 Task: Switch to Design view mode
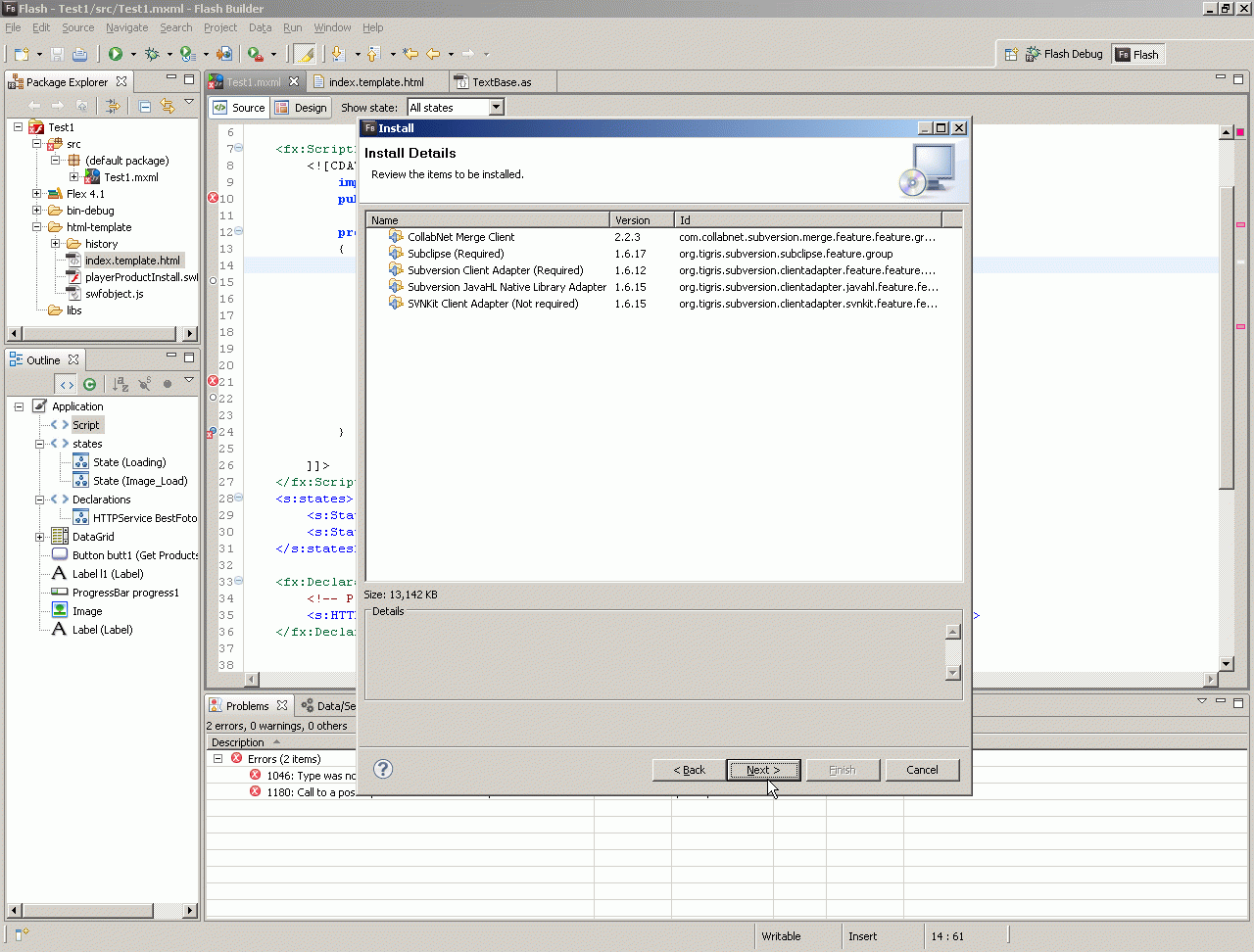point(302,108)
